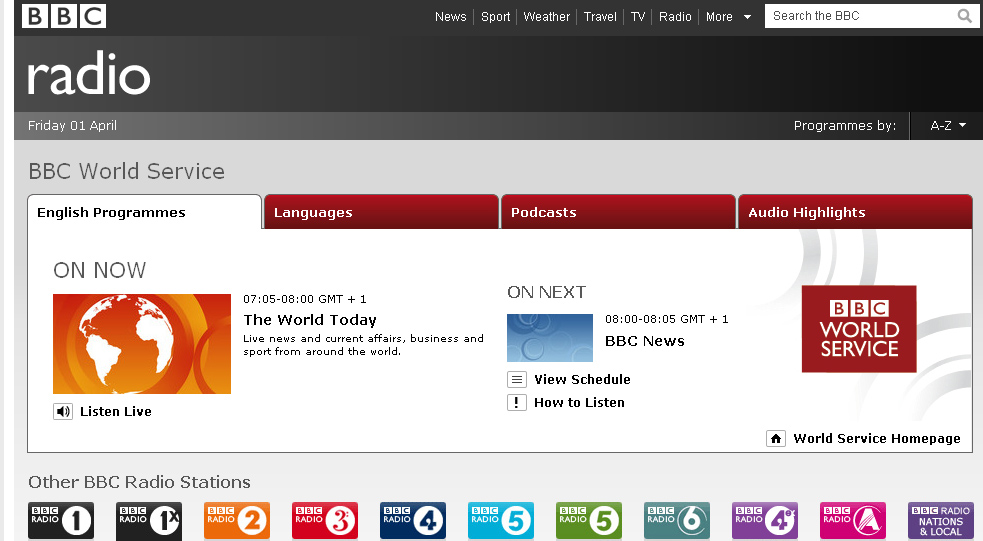This screenshot has width=983, height=541.
Task: Click the BBC World Service heading
Action: pos(127,171)
